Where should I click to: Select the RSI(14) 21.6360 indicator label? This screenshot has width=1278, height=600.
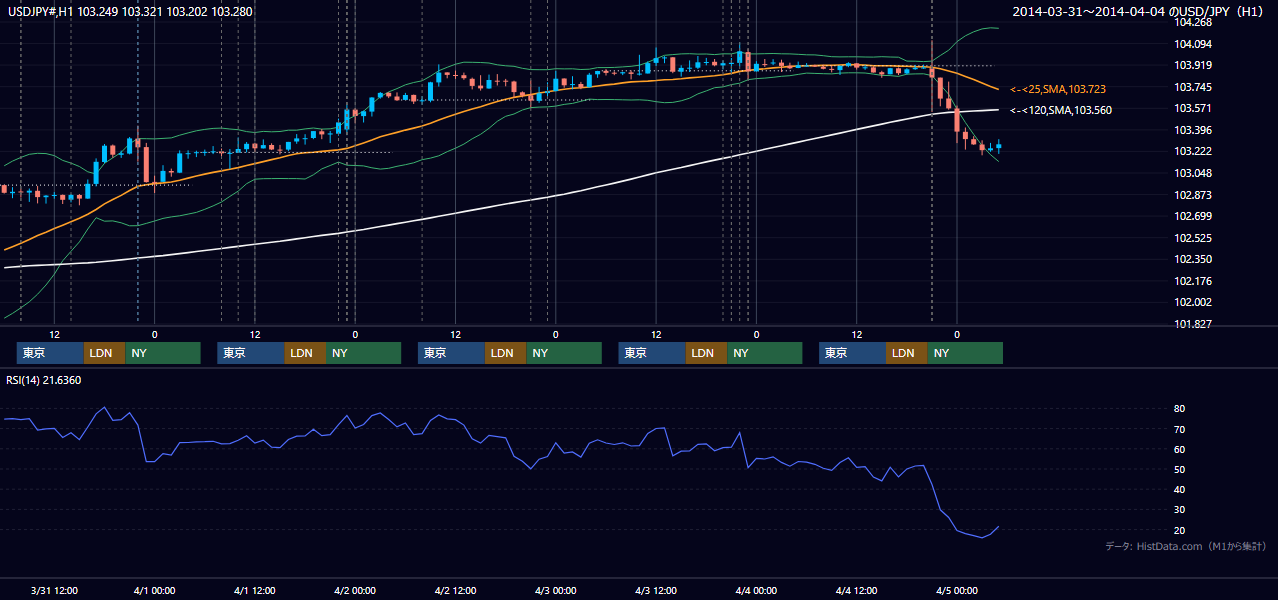click(43, 380)
